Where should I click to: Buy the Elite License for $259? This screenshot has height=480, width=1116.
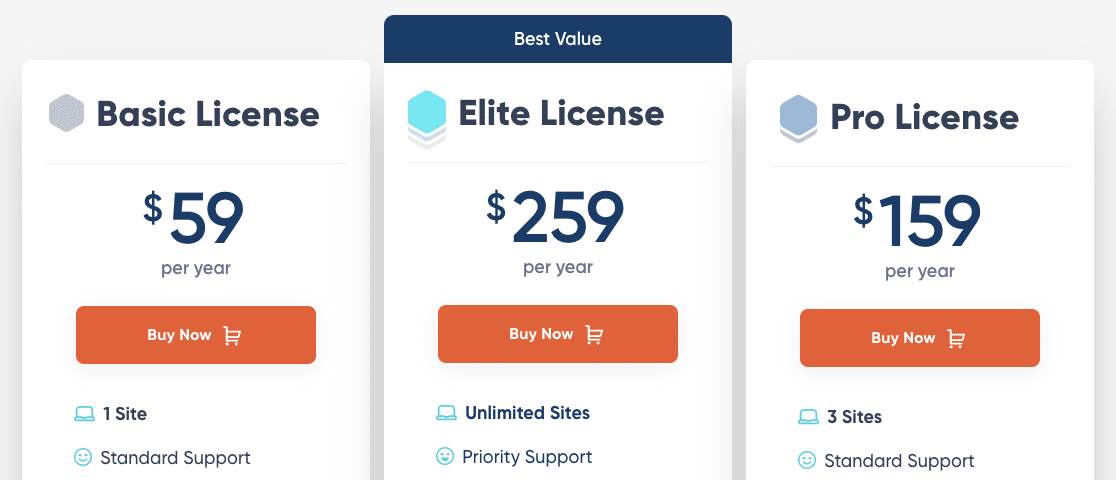pyautogui.click(x=558, y=334)
